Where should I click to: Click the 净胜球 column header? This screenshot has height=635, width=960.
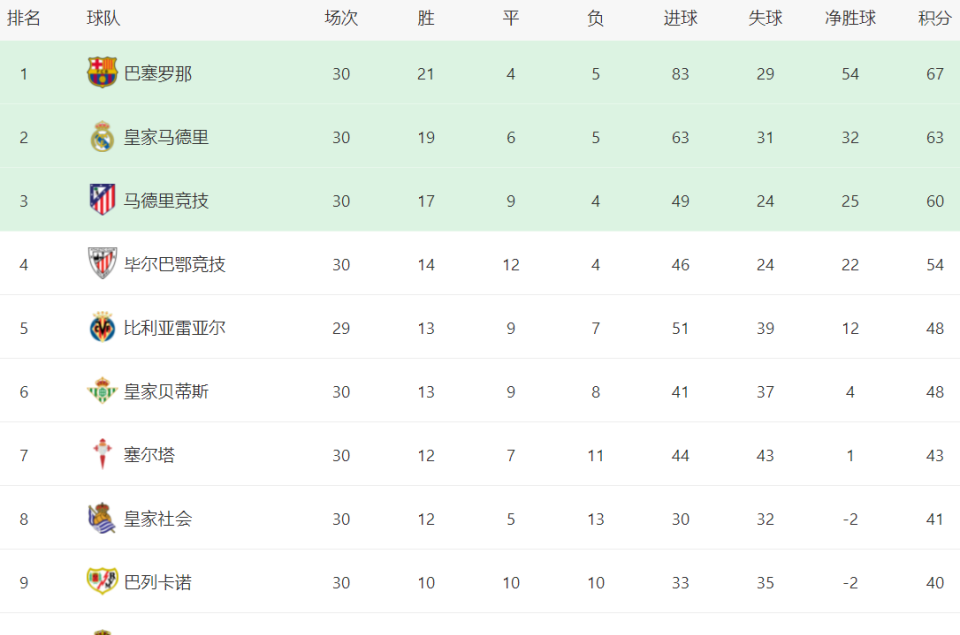[850, 18]
